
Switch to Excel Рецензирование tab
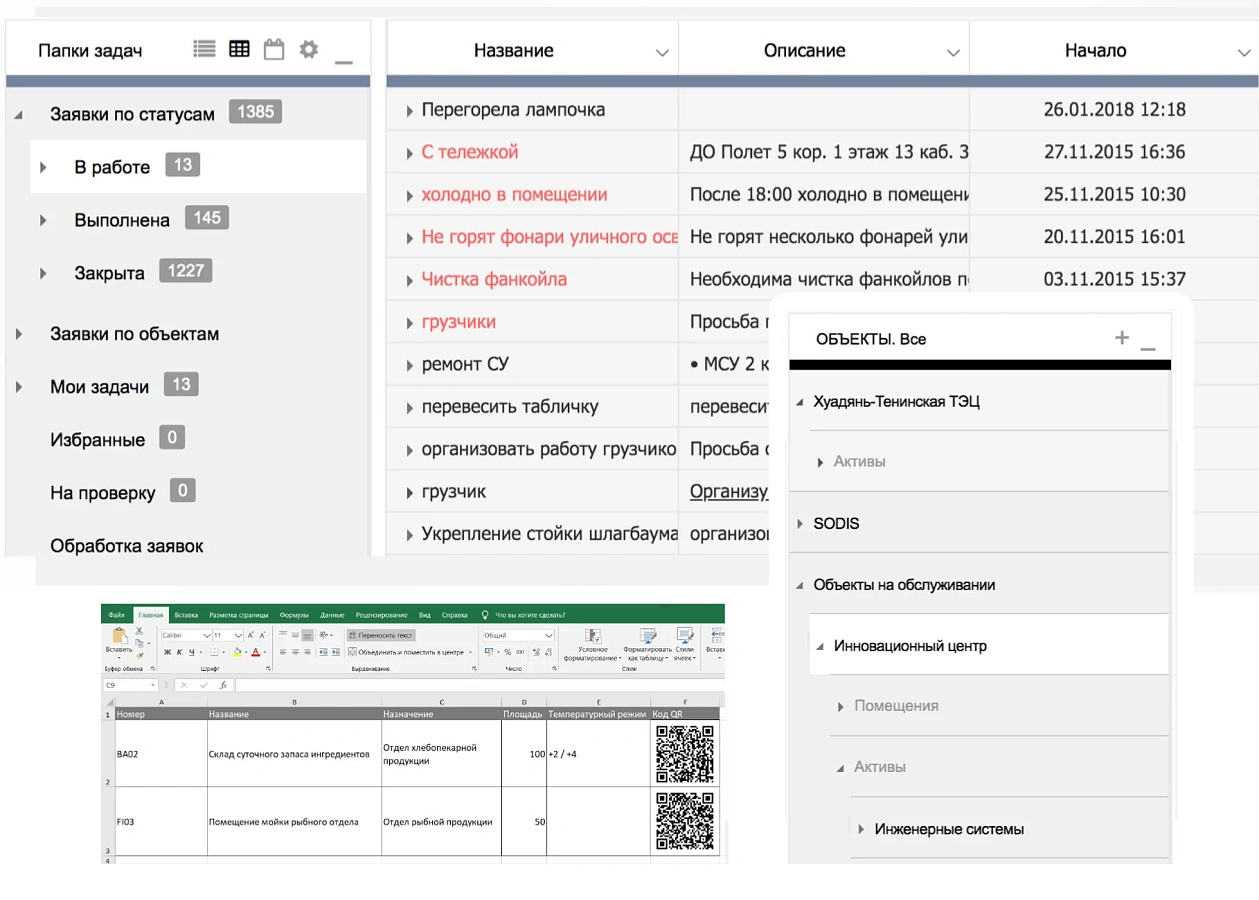[381, 615]
